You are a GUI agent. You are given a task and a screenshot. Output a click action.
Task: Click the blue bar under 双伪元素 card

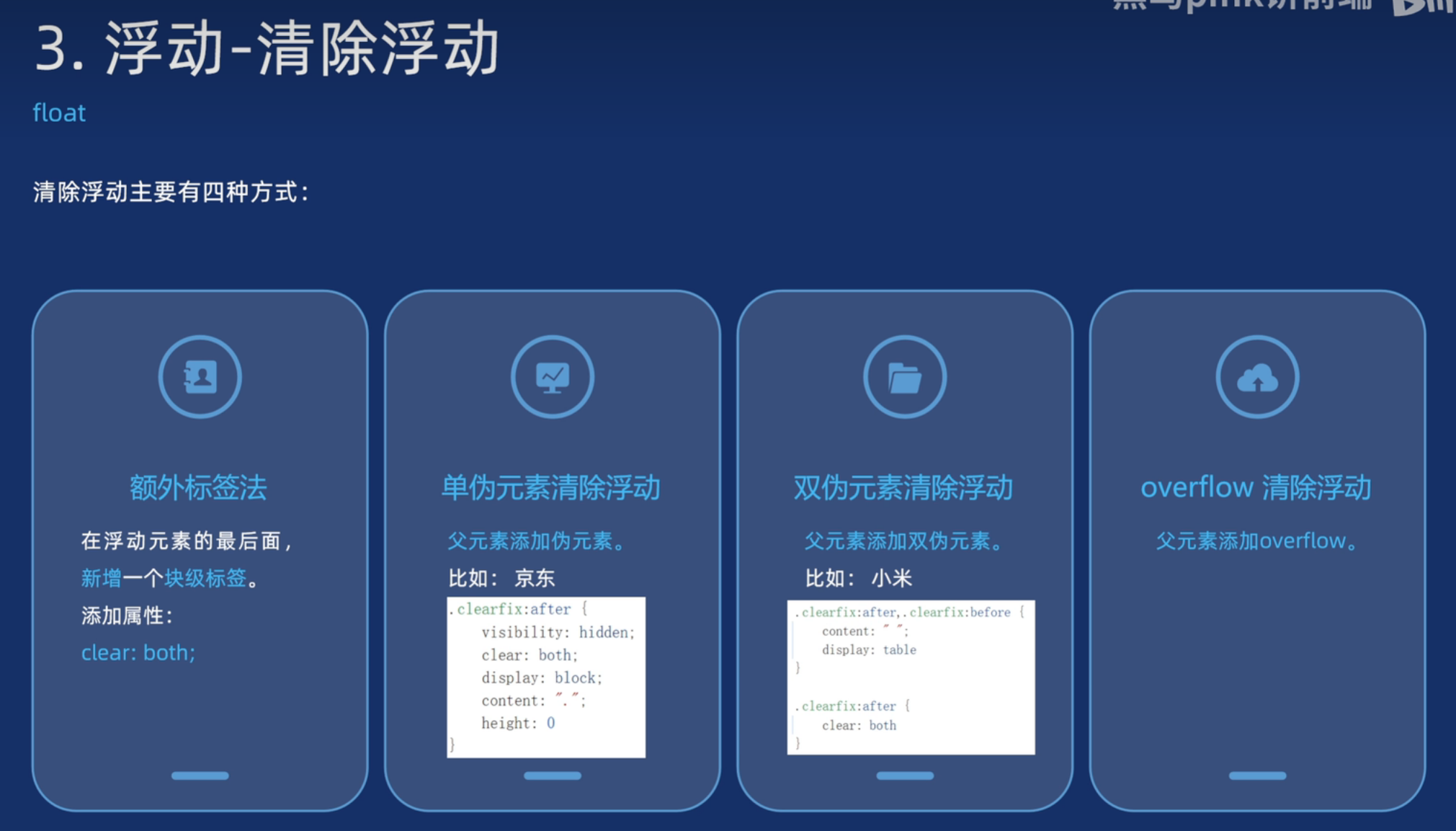click(x=904, y=776)
